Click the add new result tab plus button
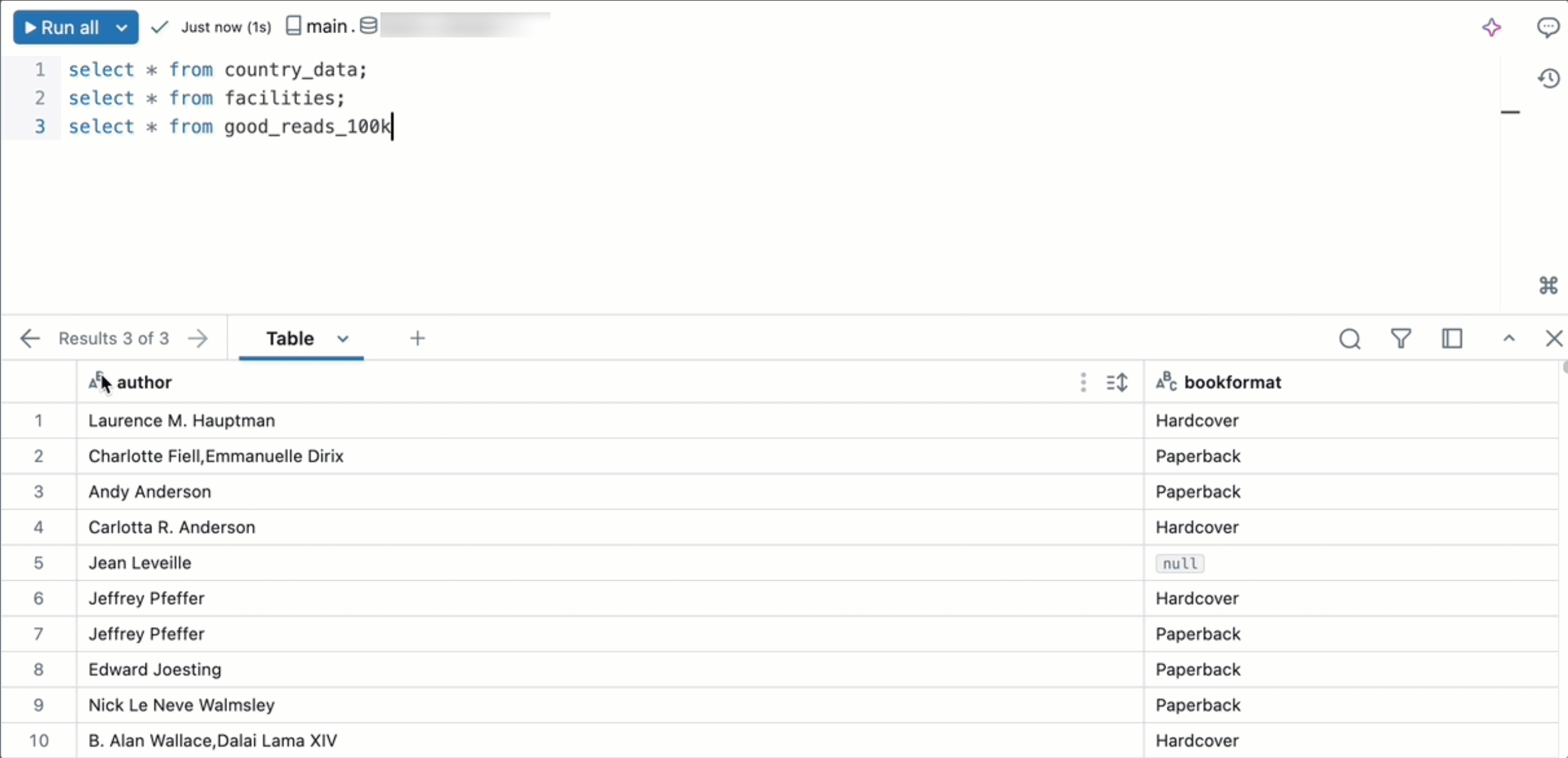1568x758 pixels. coord(418,338)
